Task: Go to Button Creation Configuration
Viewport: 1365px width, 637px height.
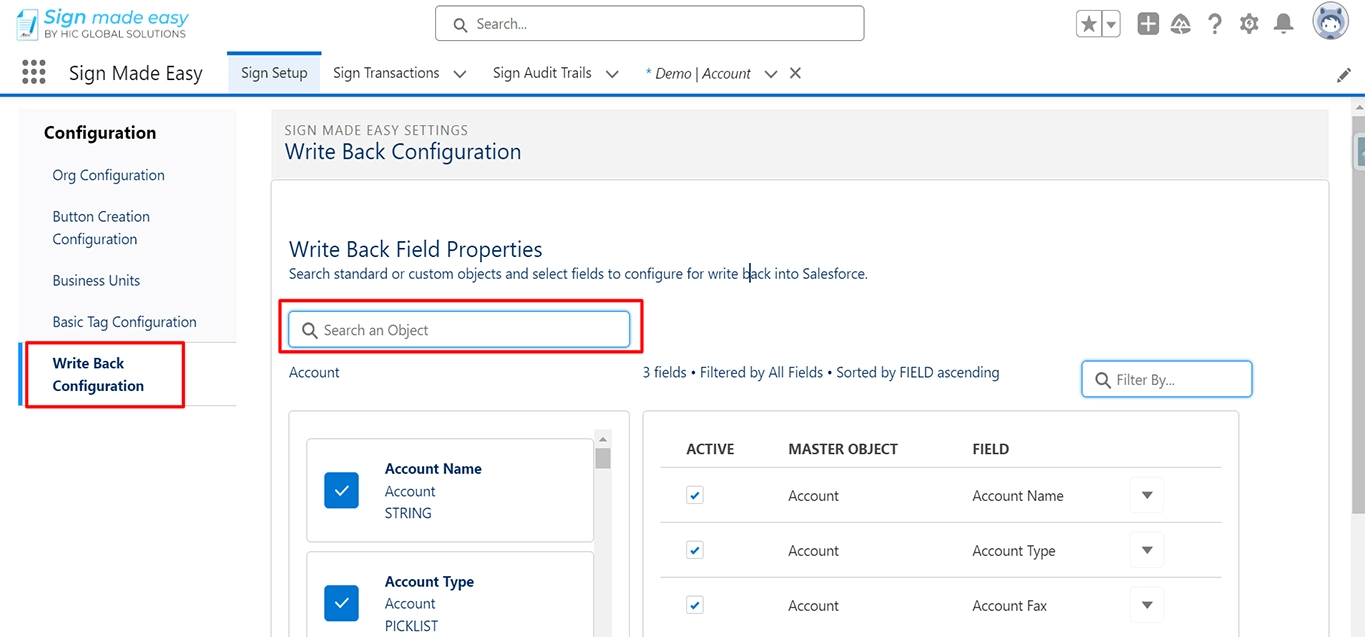Action: coord(101,228)
